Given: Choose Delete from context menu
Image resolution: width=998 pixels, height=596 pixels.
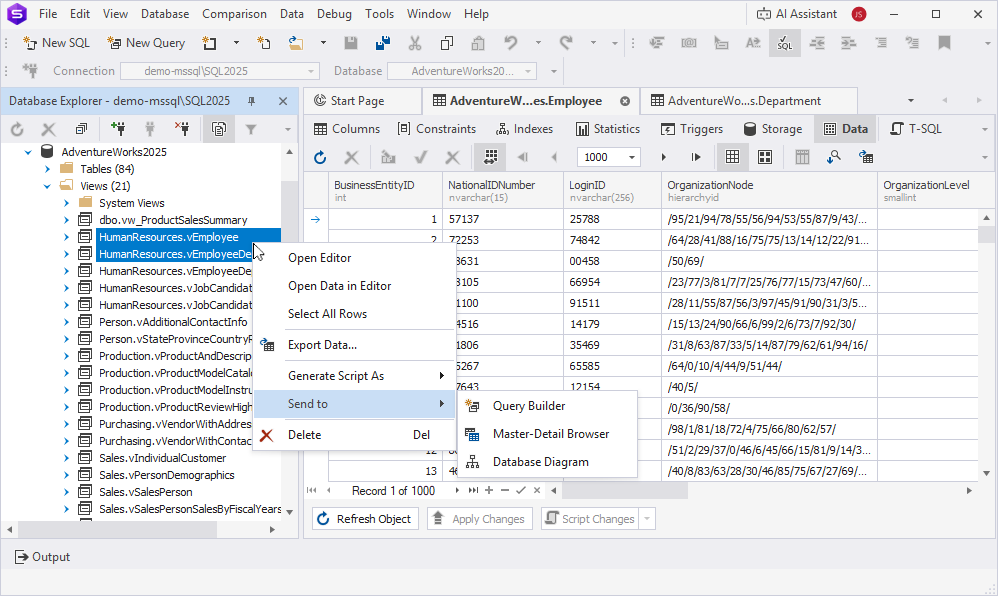Looking at the screenshot, I should pyautogui.click(x=354, y=435).
